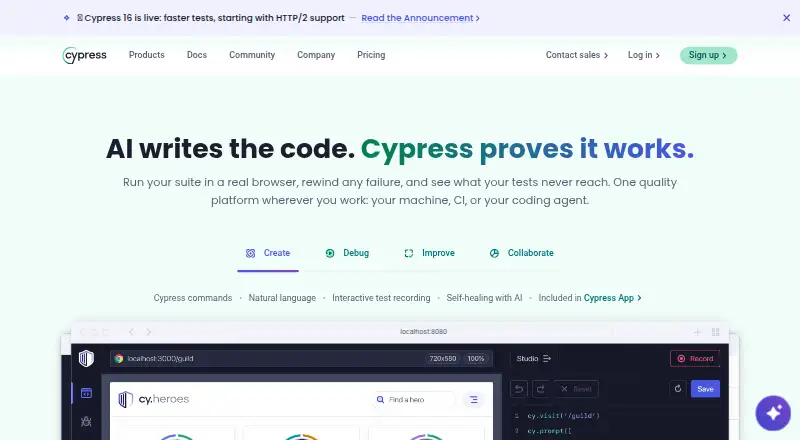This screenshot has height=440, width=800.
Task: Click the shield logo in app sidebar
Action: point(86,358)
